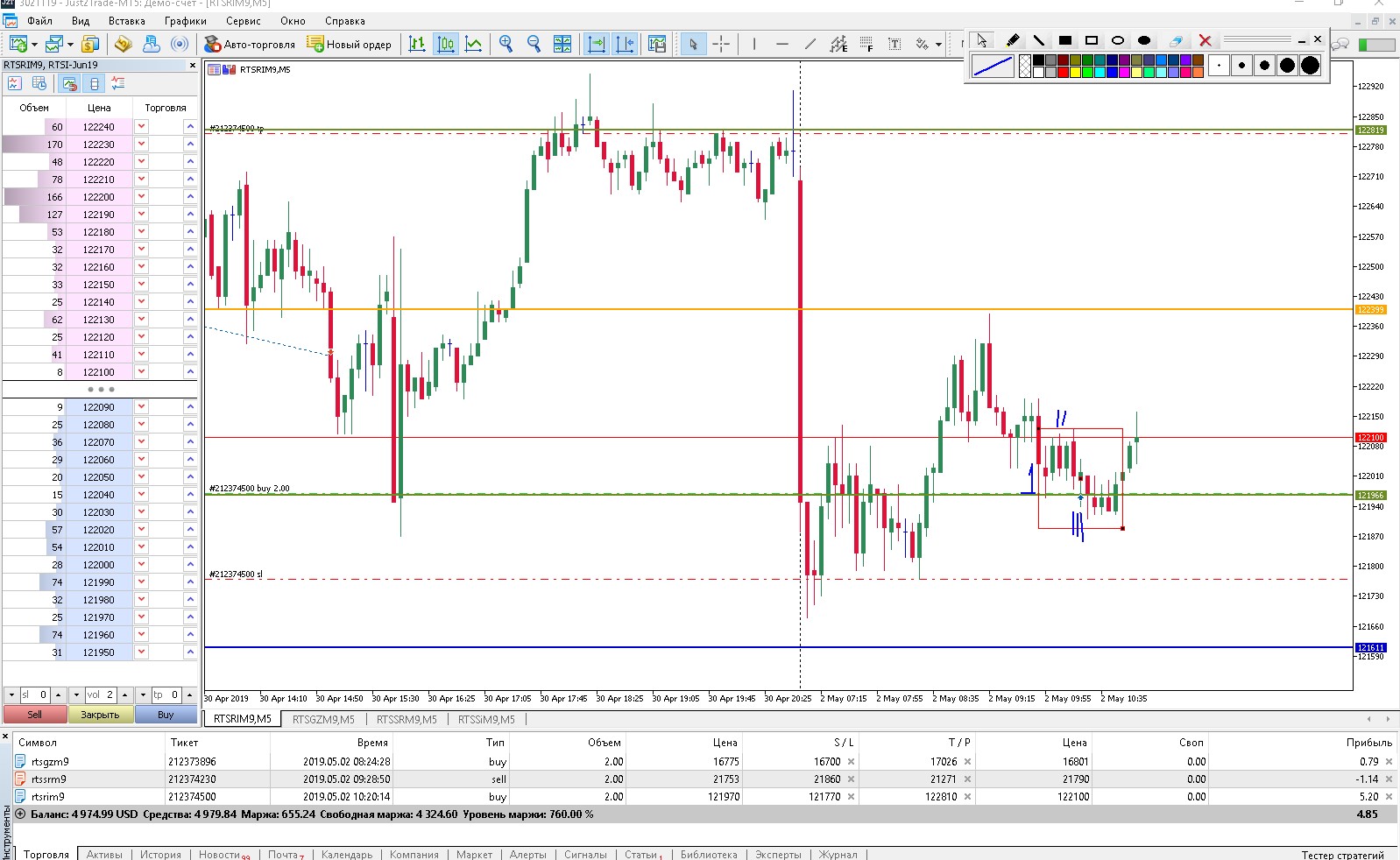
Task: Pick the outlined ellipse drawing shape
Action: (x=1118, y=40)
